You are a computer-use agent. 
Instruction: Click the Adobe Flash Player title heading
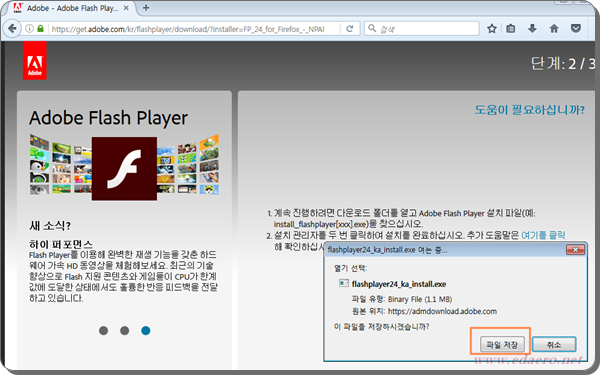108,118
